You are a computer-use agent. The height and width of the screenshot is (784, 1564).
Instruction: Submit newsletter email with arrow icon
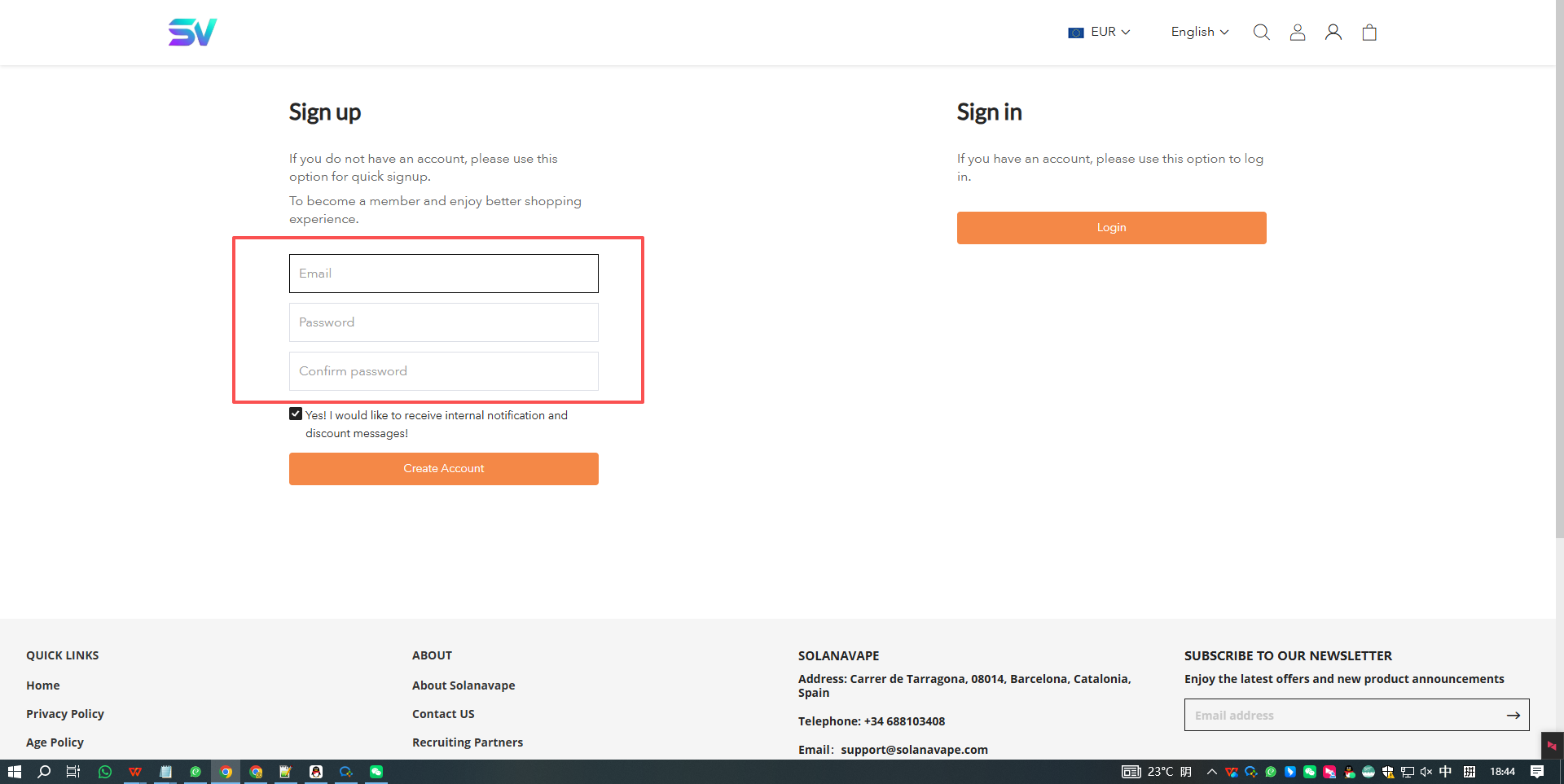point(1513,716)
